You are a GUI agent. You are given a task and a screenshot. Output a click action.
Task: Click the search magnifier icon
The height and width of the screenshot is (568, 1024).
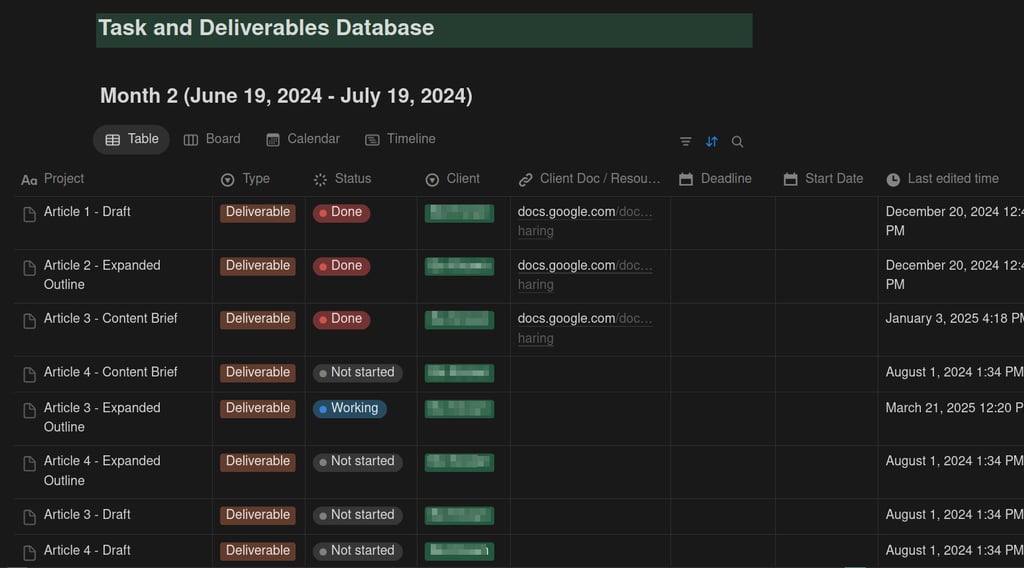pyautogui.click(x=738, y=142)
